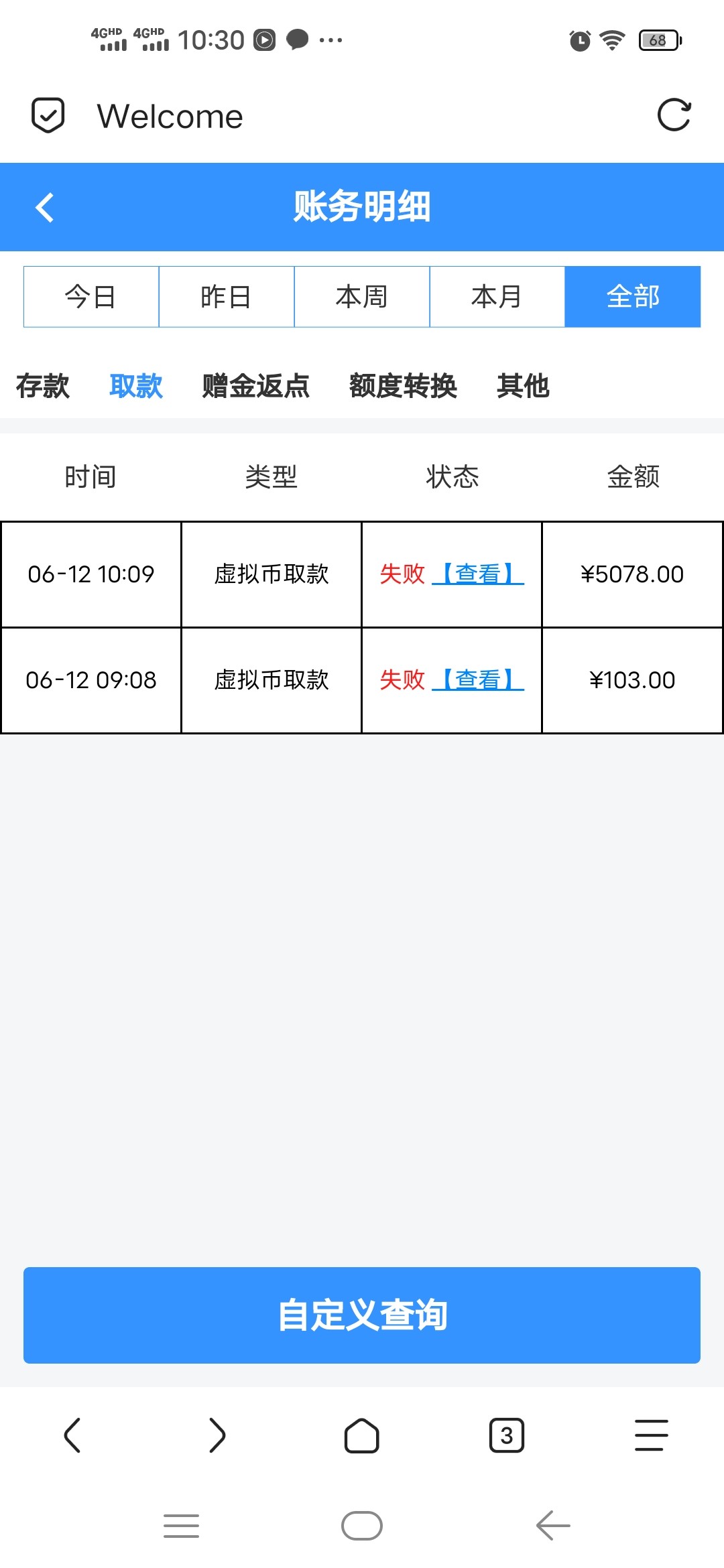Switch to 本月 date filter
The height and width of the screenshot is (1568, 724).
497,297
